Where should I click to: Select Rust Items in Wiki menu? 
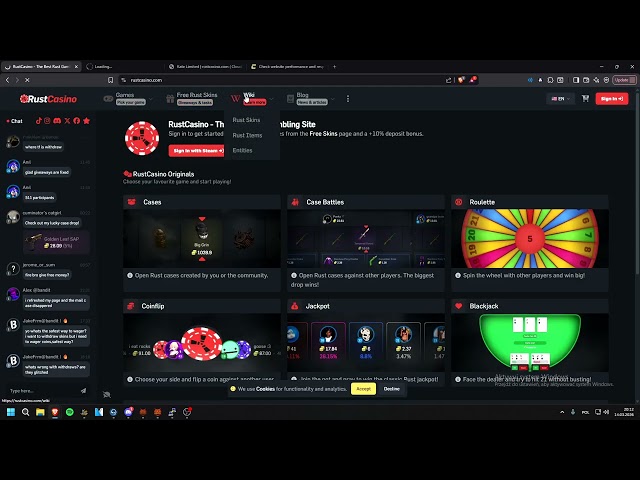247,135
